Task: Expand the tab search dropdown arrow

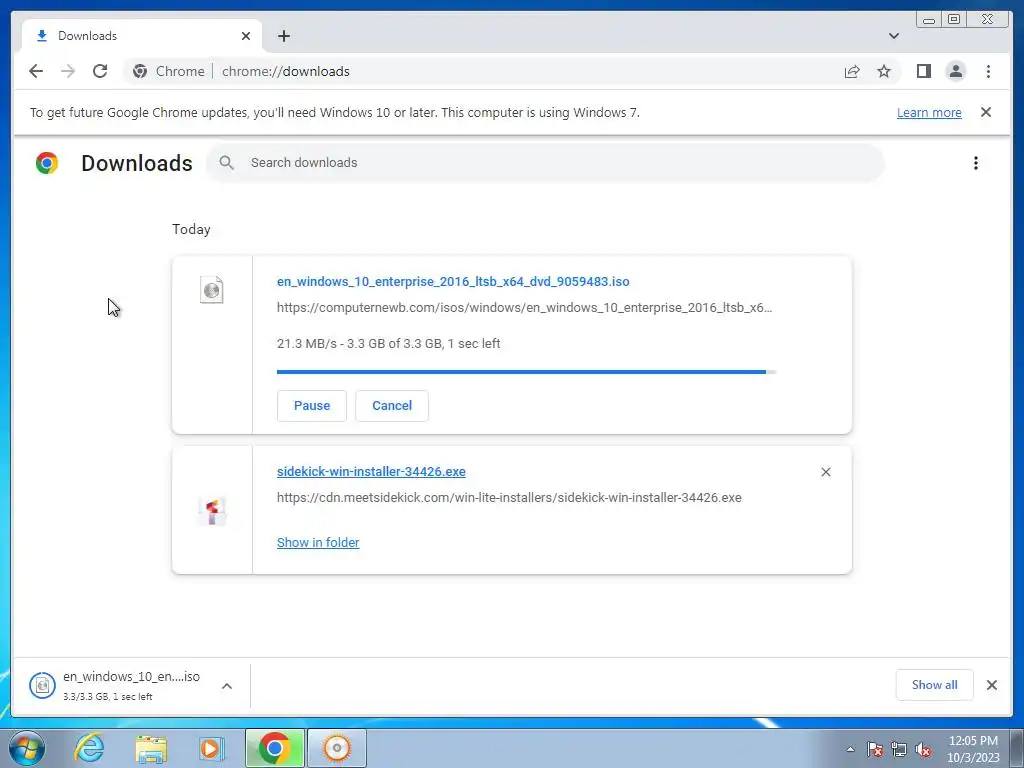Action: pyautogui.click(x=893, y=36)
